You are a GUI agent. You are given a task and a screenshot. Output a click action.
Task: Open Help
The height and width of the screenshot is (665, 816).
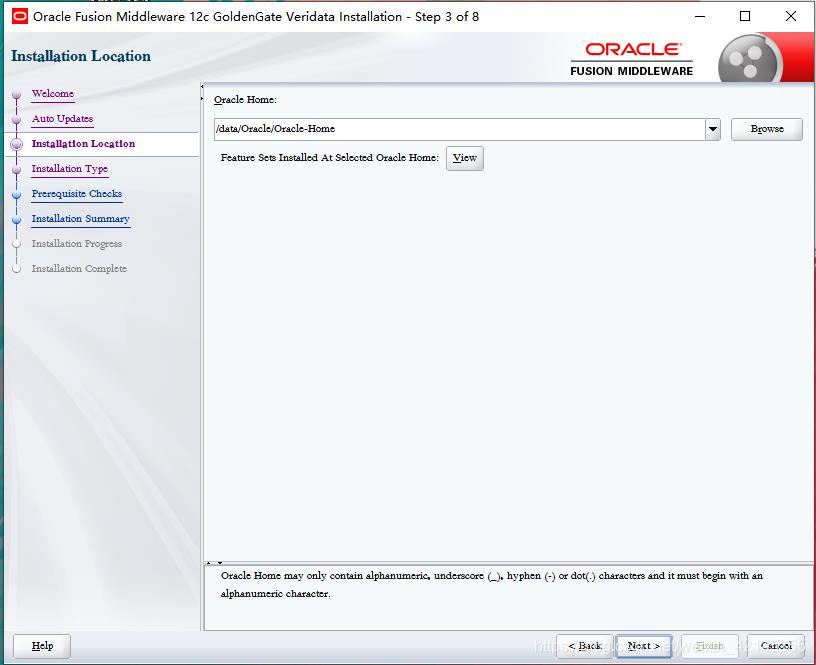[42, 646]
